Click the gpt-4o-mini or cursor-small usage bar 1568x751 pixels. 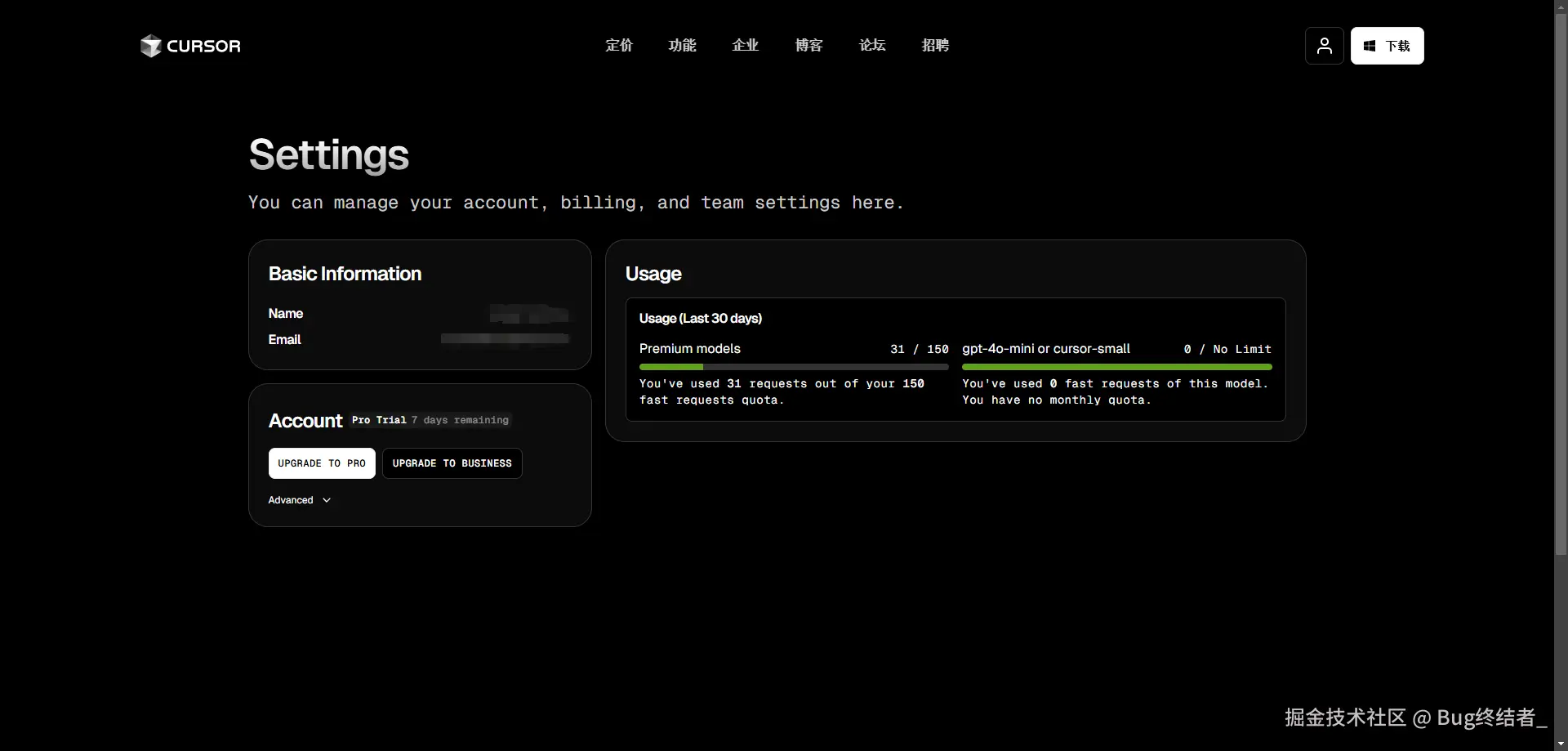tap(1116, 367)
